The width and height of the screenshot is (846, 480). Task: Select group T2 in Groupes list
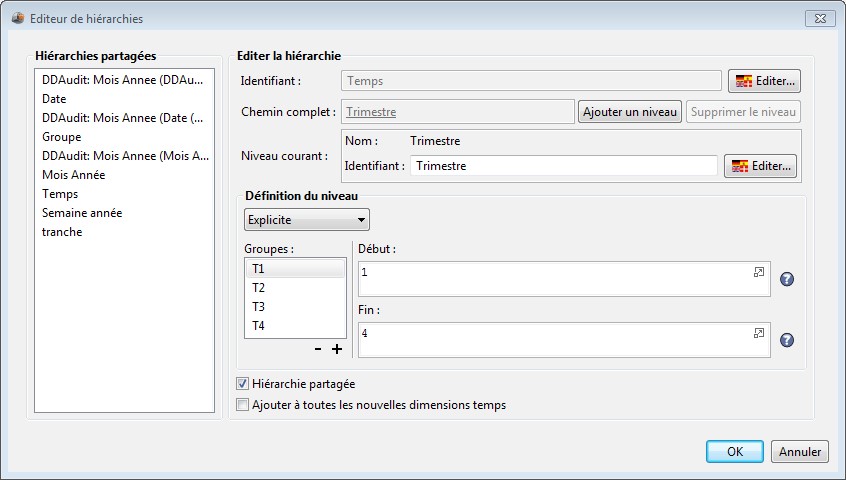tap(259, 288)
